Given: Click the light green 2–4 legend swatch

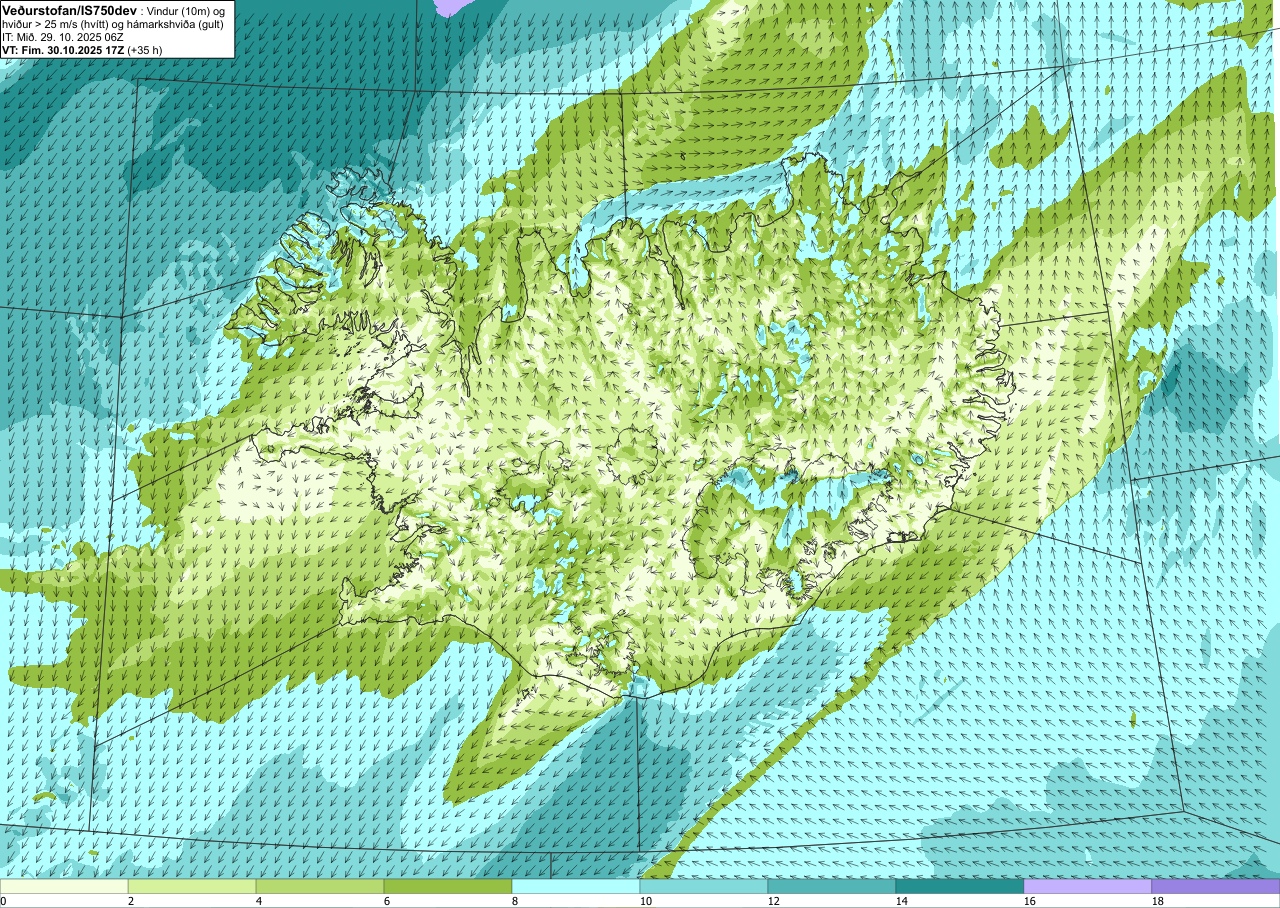Looking at the screenshot, I should (x=192, y=886).
